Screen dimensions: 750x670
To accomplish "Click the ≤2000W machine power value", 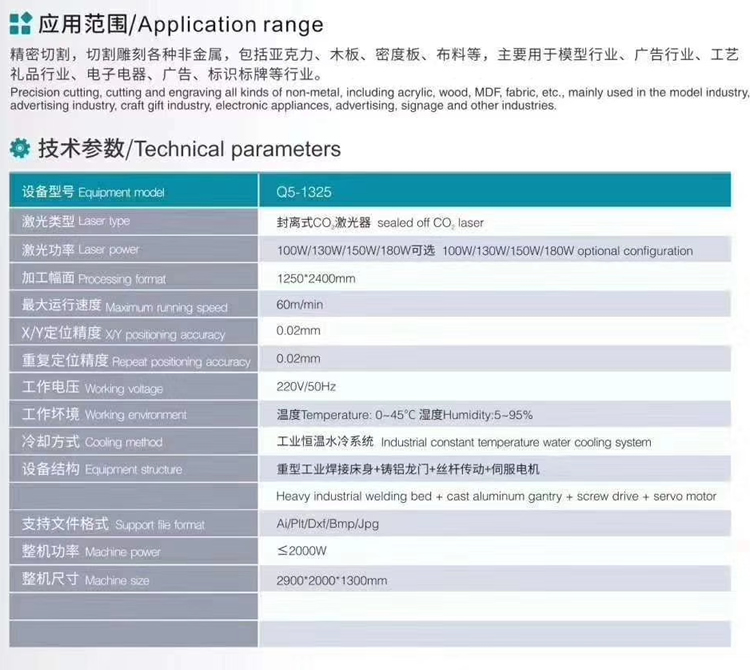I will click(x=301, y=550).
